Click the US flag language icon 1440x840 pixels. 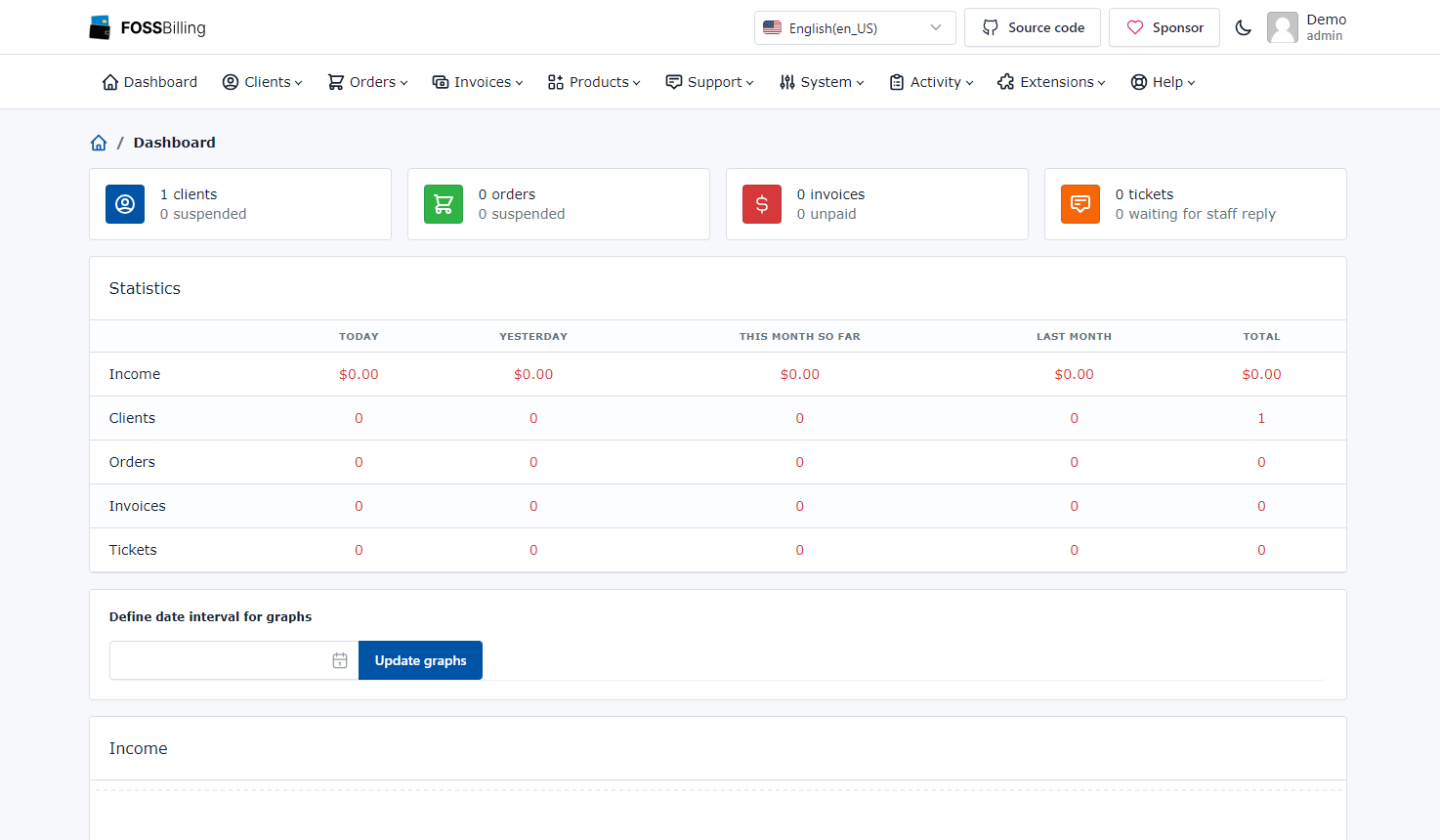772,27
